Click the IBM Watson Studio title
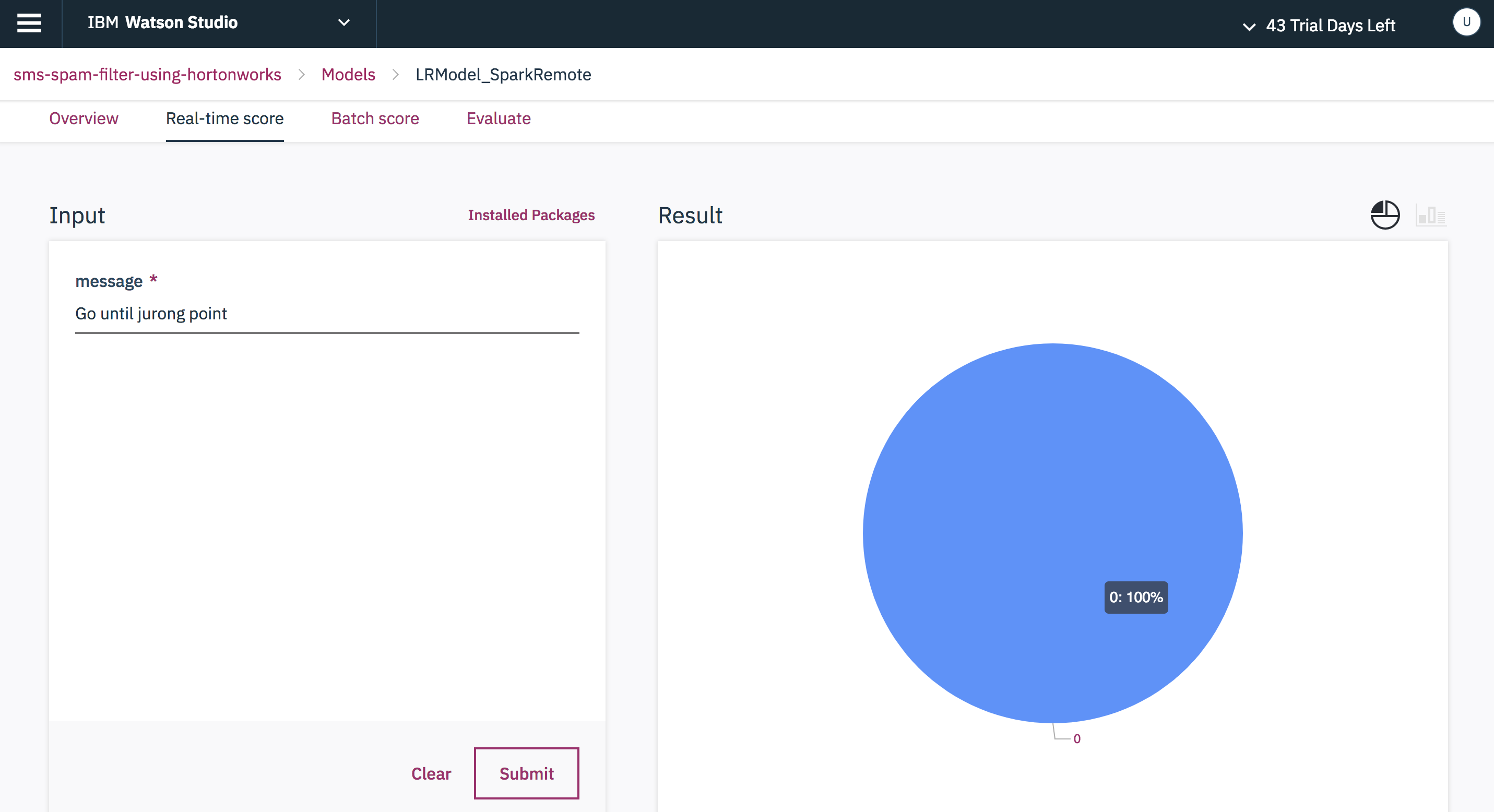Screen dimensions: 1494x812 (162, 23)
